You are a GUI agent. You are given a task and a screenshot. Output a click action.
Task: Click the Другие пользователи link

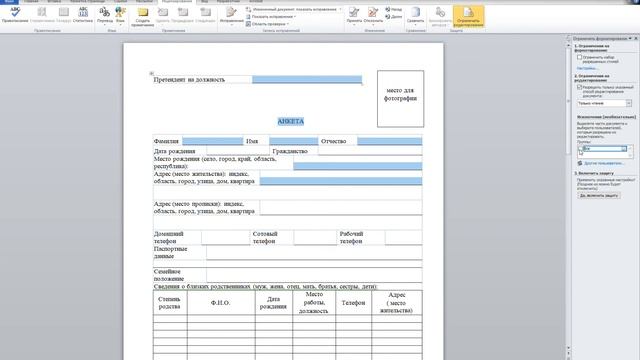(604, 163)
